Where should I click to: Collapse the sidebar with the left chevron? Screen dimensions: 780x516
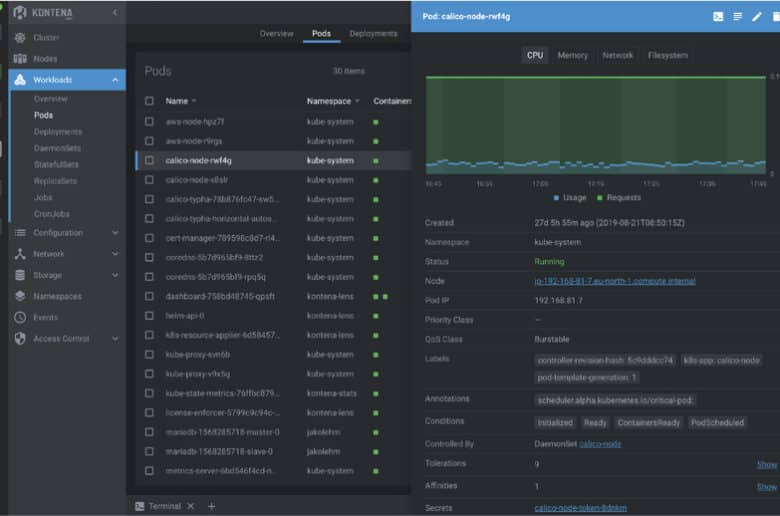pyautogui.click(x=115, y=12)
